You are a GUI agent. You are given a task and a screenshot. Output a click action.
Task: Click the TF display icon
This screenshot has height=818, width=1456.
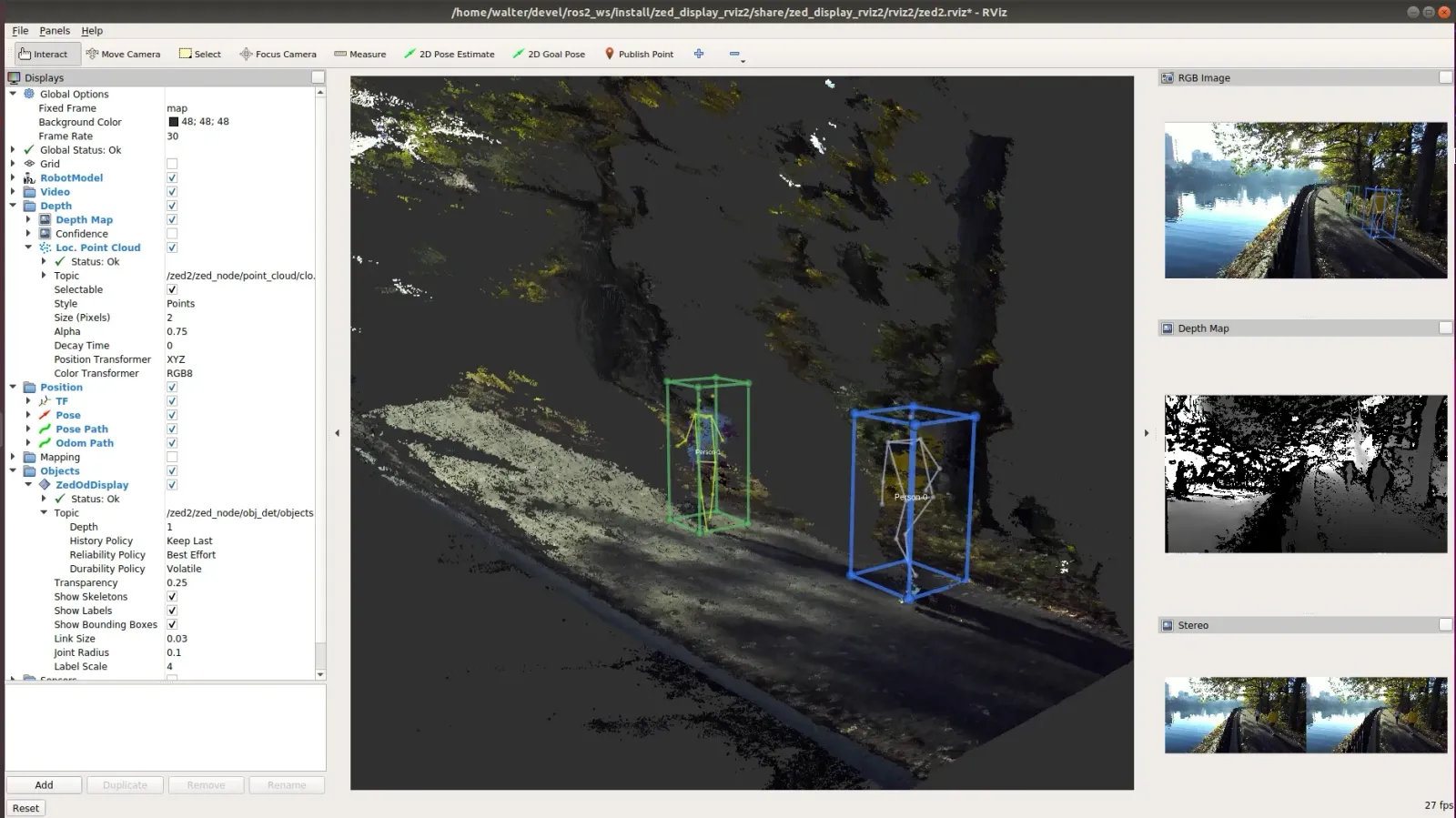click(45, 401)
